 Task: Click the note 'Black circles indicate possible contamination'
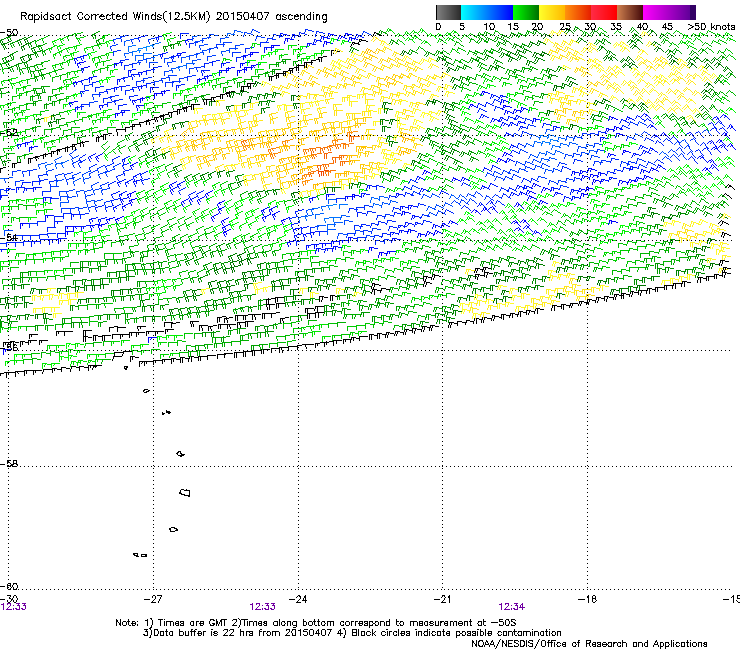click(456, 633)
